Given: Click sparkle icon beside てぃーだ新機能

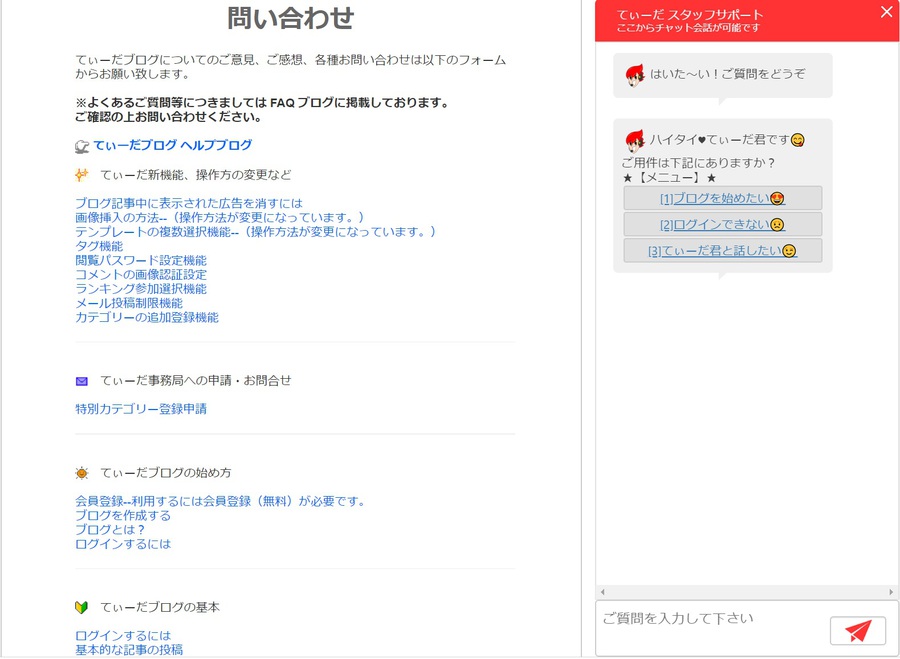Looking at the screenshot, I should tap(82, 175).
